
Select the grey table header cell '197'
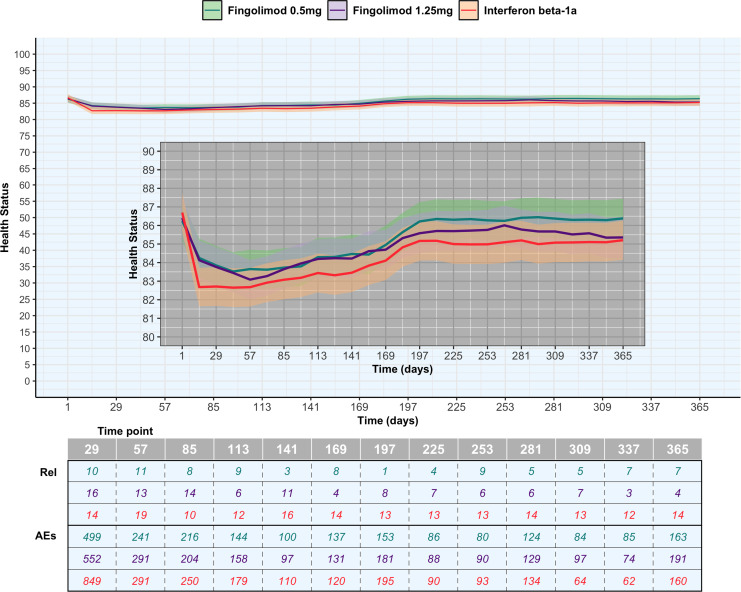click(385, 449)
